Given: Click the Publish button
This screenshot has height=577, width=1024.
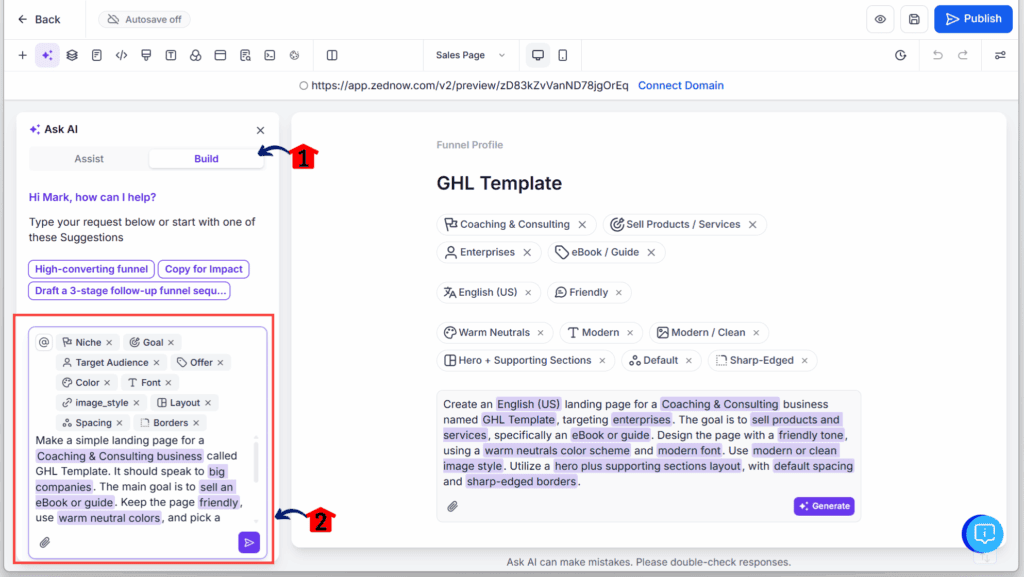Looking at the screenshot, I should click(972, 18).
